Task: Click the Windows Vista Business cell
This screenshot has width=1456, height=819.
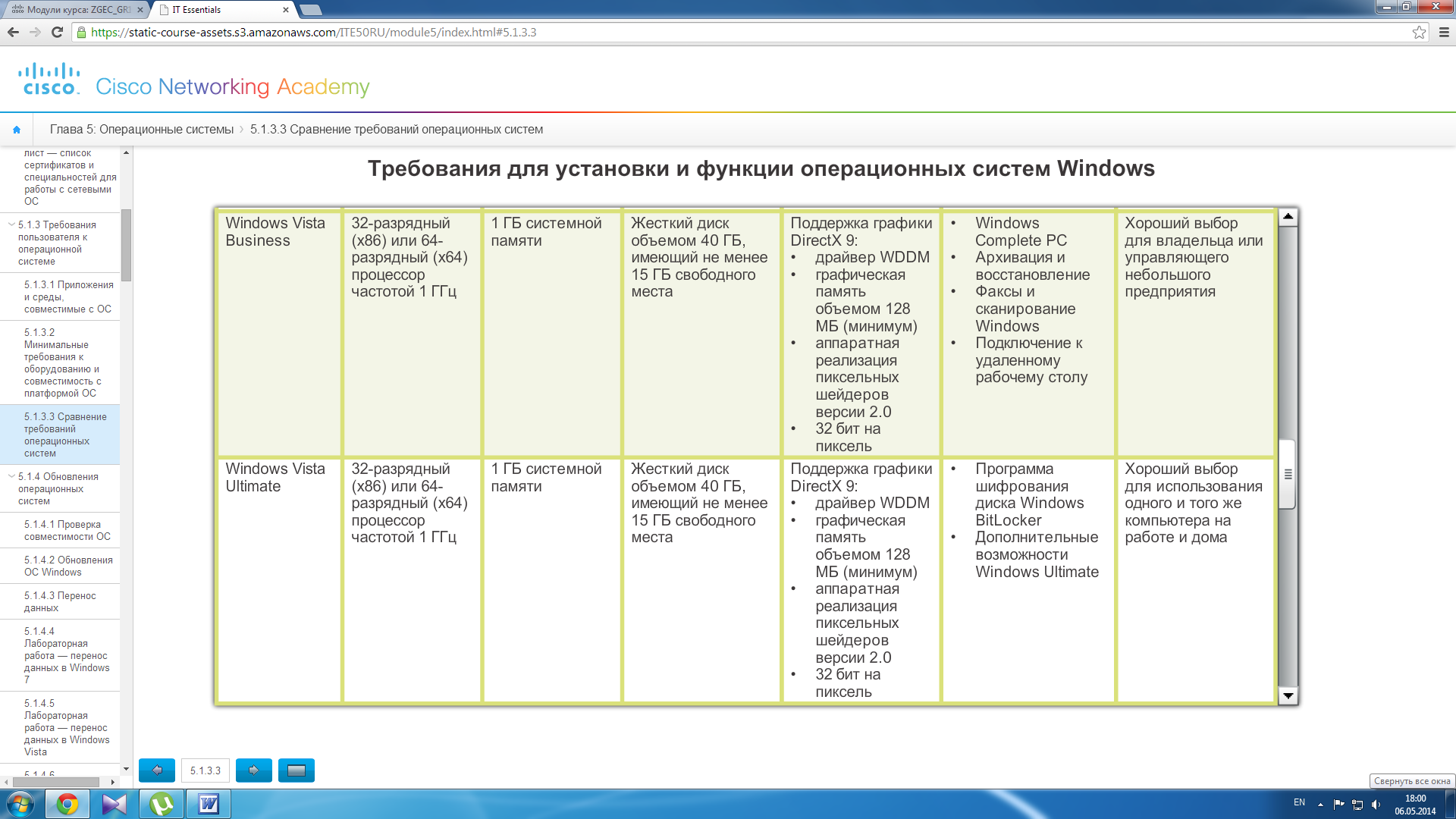Action: coord(279,334)
